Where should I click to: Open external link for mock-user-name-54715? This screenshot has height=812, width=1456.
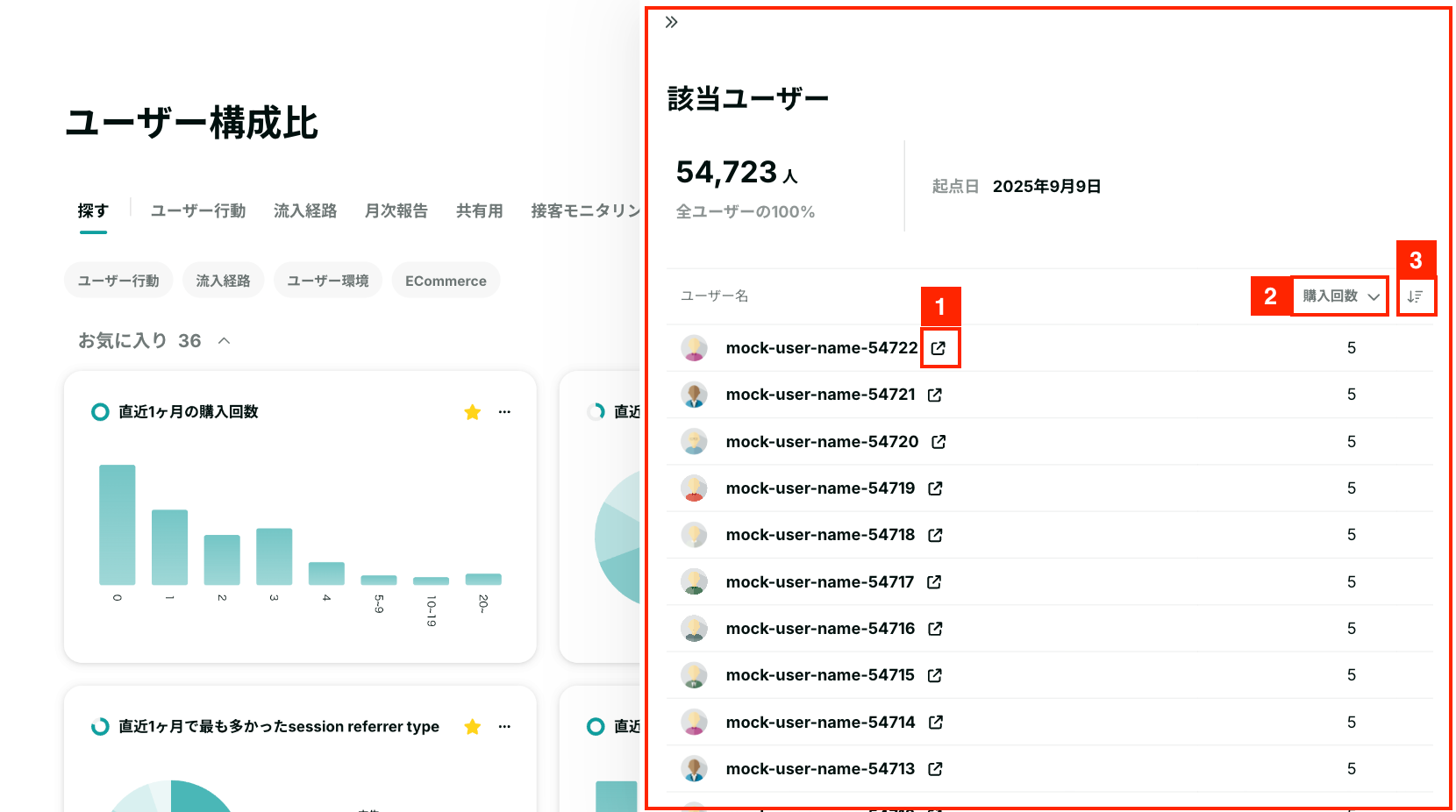(x=934, y=675)
